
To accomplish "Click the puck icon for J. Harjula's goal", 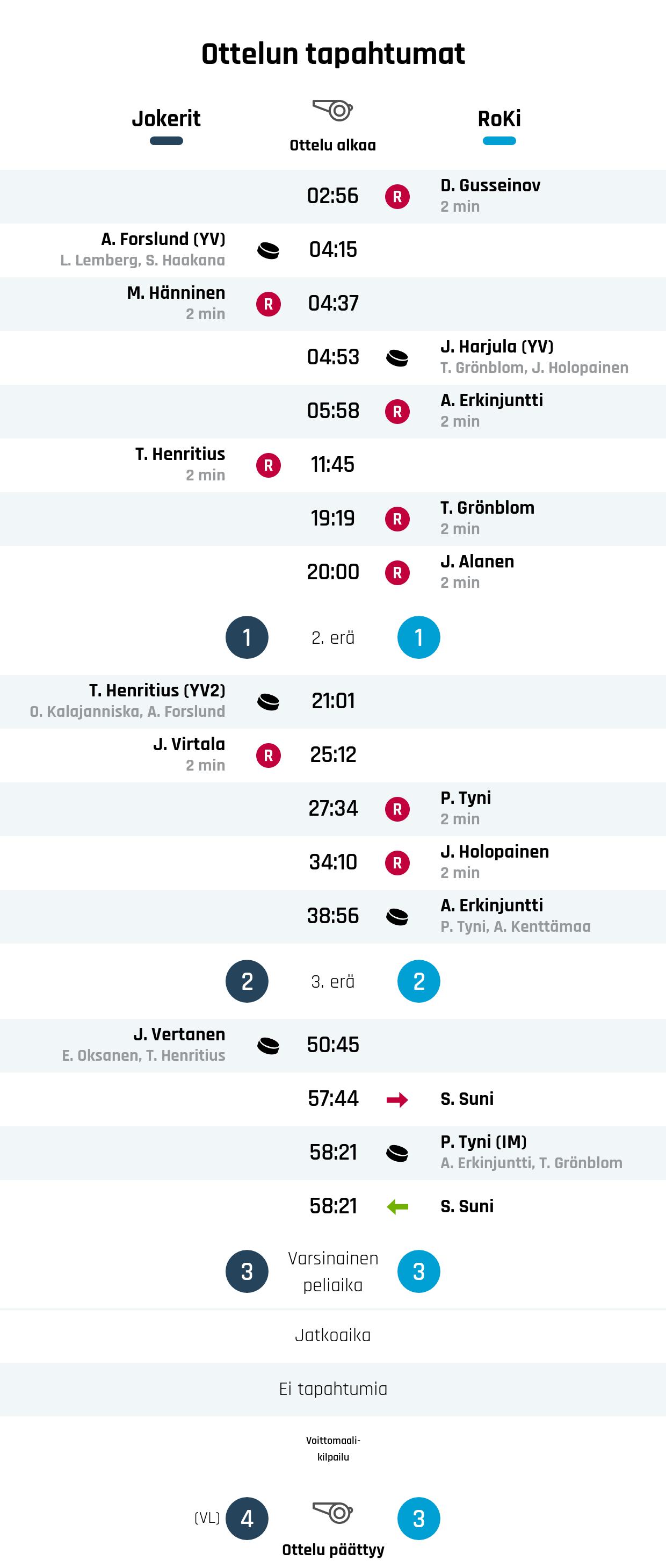I will click(397, 358).
